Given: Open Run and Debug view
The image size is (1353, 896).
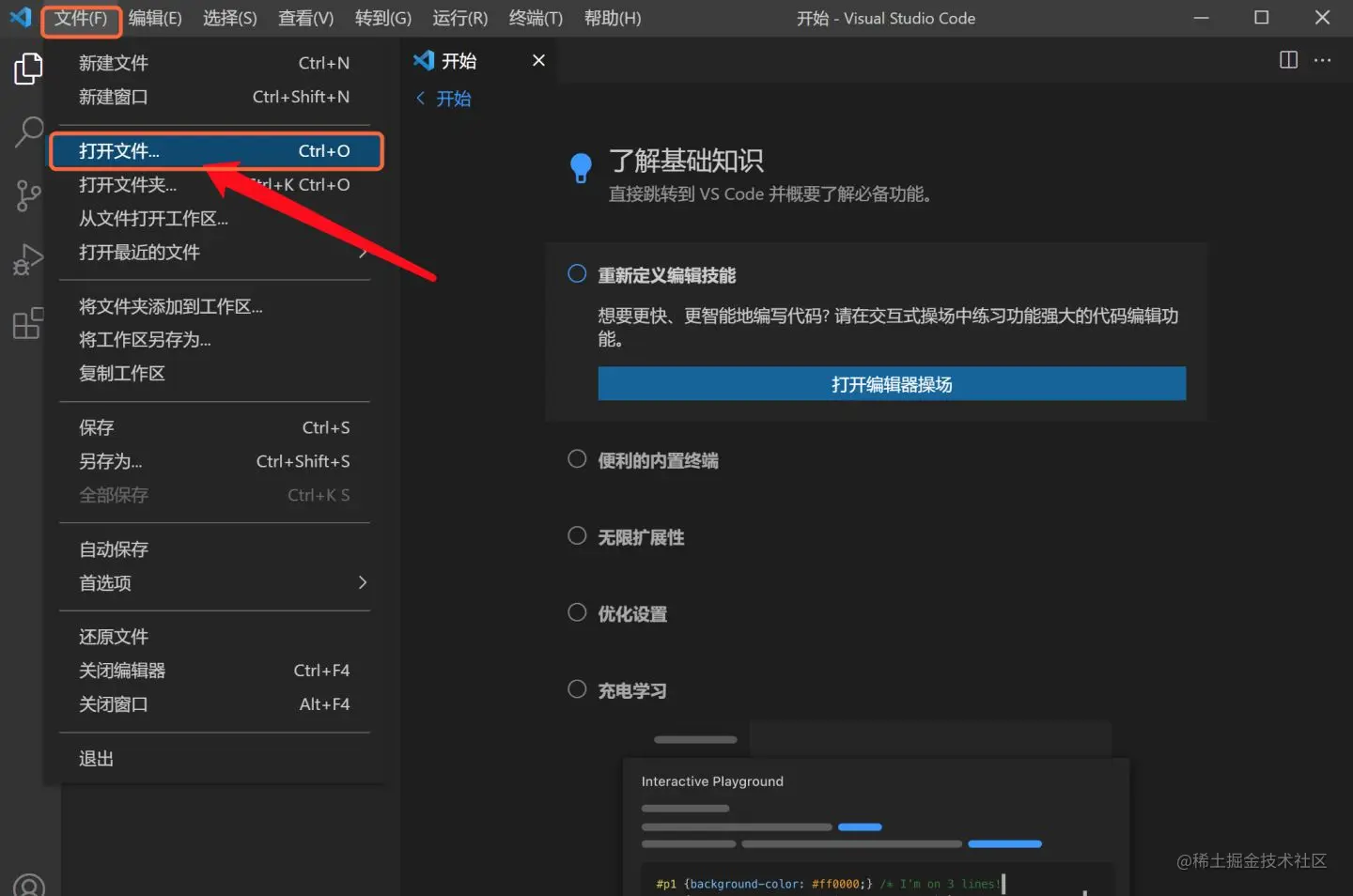Looking at the screenshot, I should (x=28, y=259).
